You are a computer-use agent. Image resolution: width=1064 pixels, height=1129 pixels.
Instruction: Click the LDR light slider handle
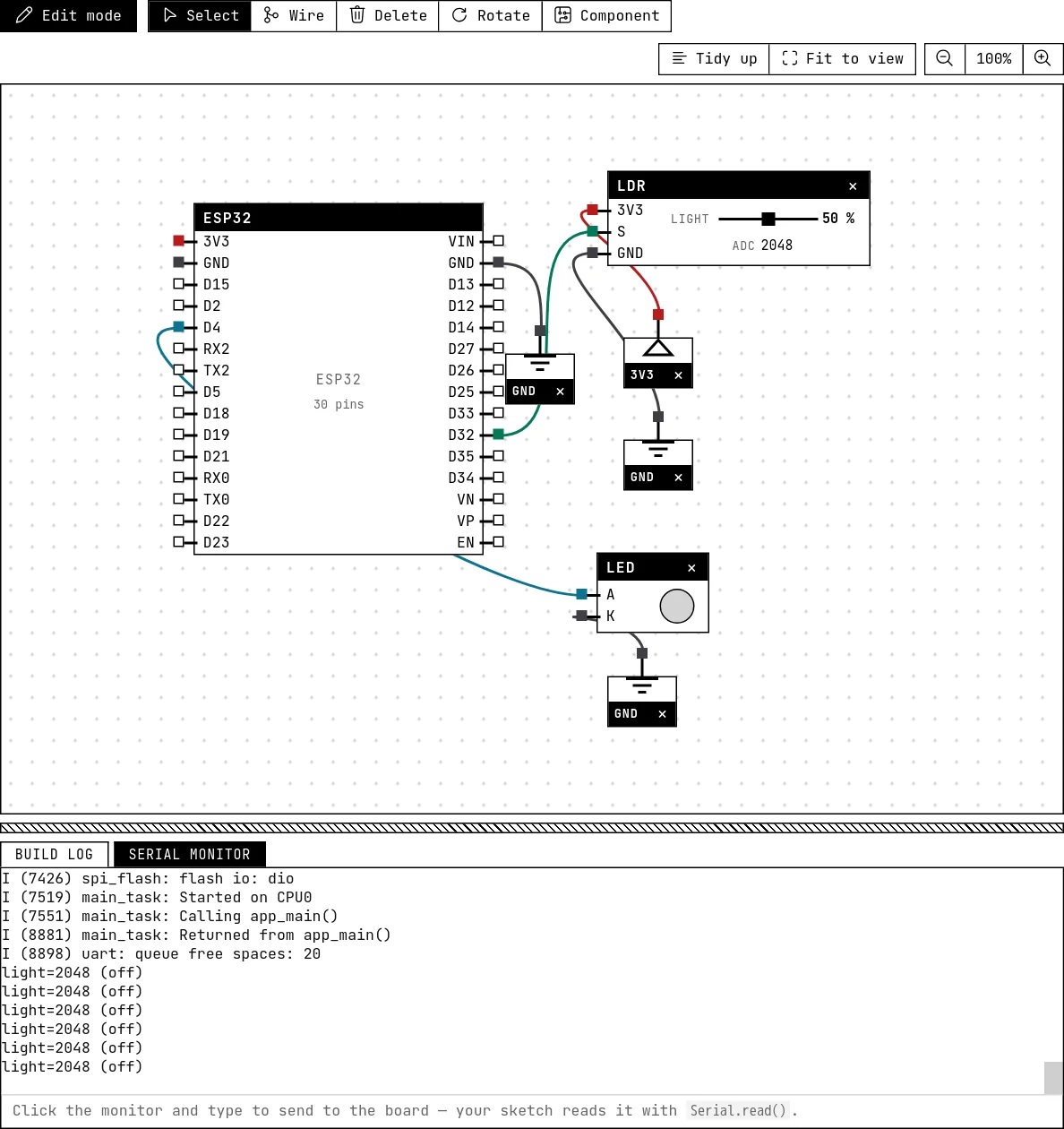coord(768,219)
